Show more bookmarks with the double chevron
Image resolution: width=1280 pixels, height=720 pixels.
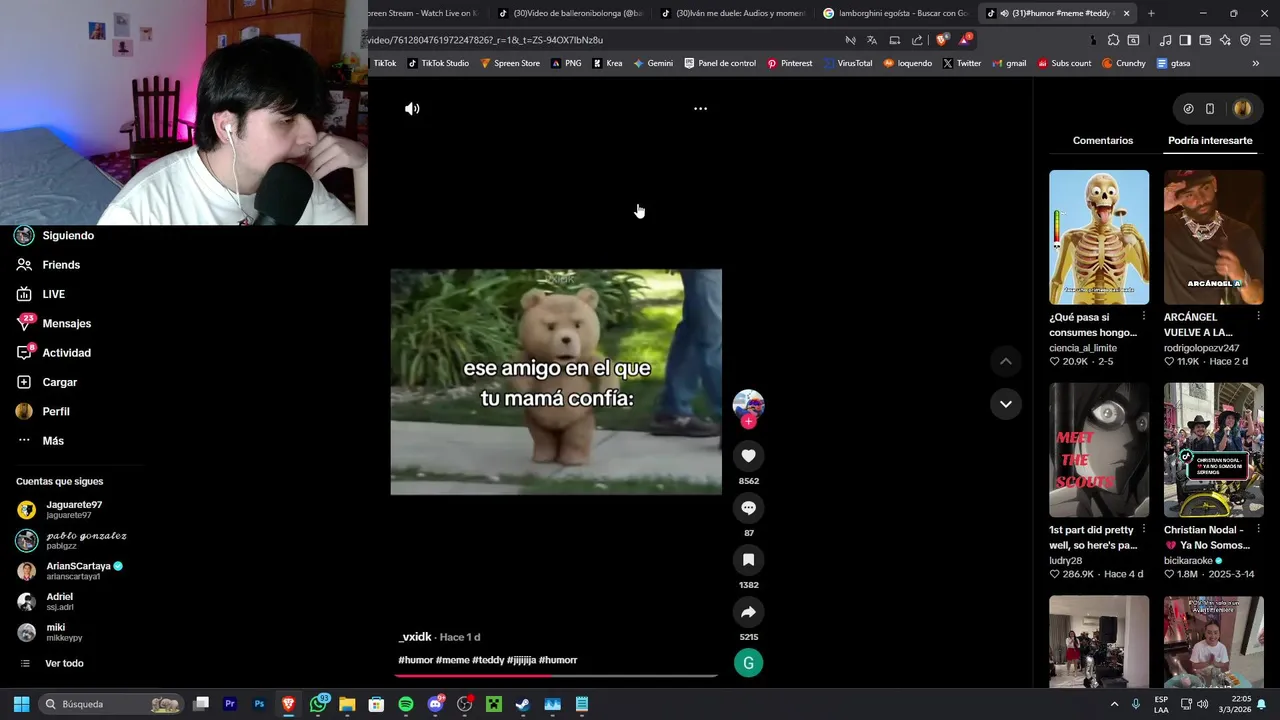click(x=1256, y=63)
